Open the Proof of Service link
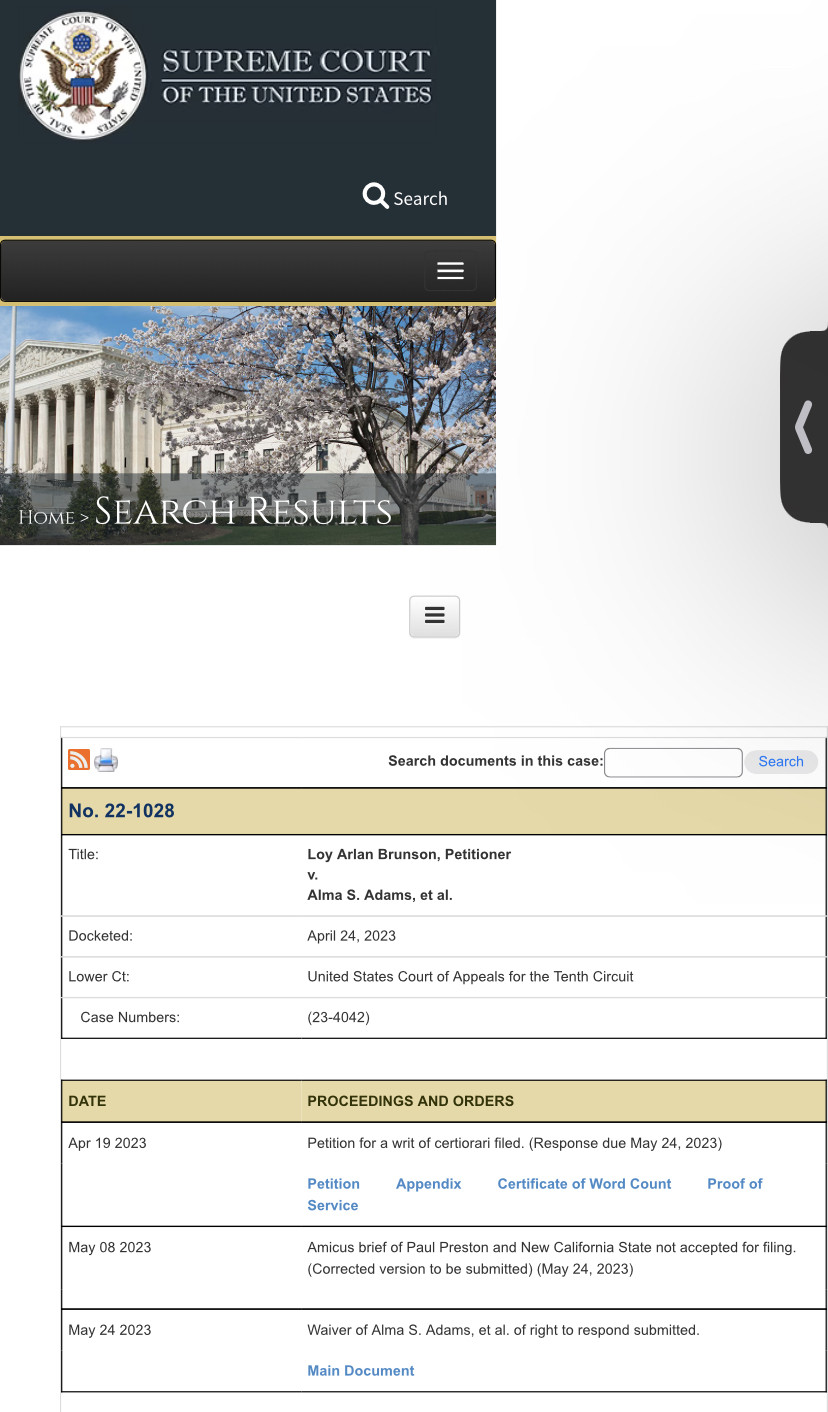828x1412 pixels. coord(734,1184)
